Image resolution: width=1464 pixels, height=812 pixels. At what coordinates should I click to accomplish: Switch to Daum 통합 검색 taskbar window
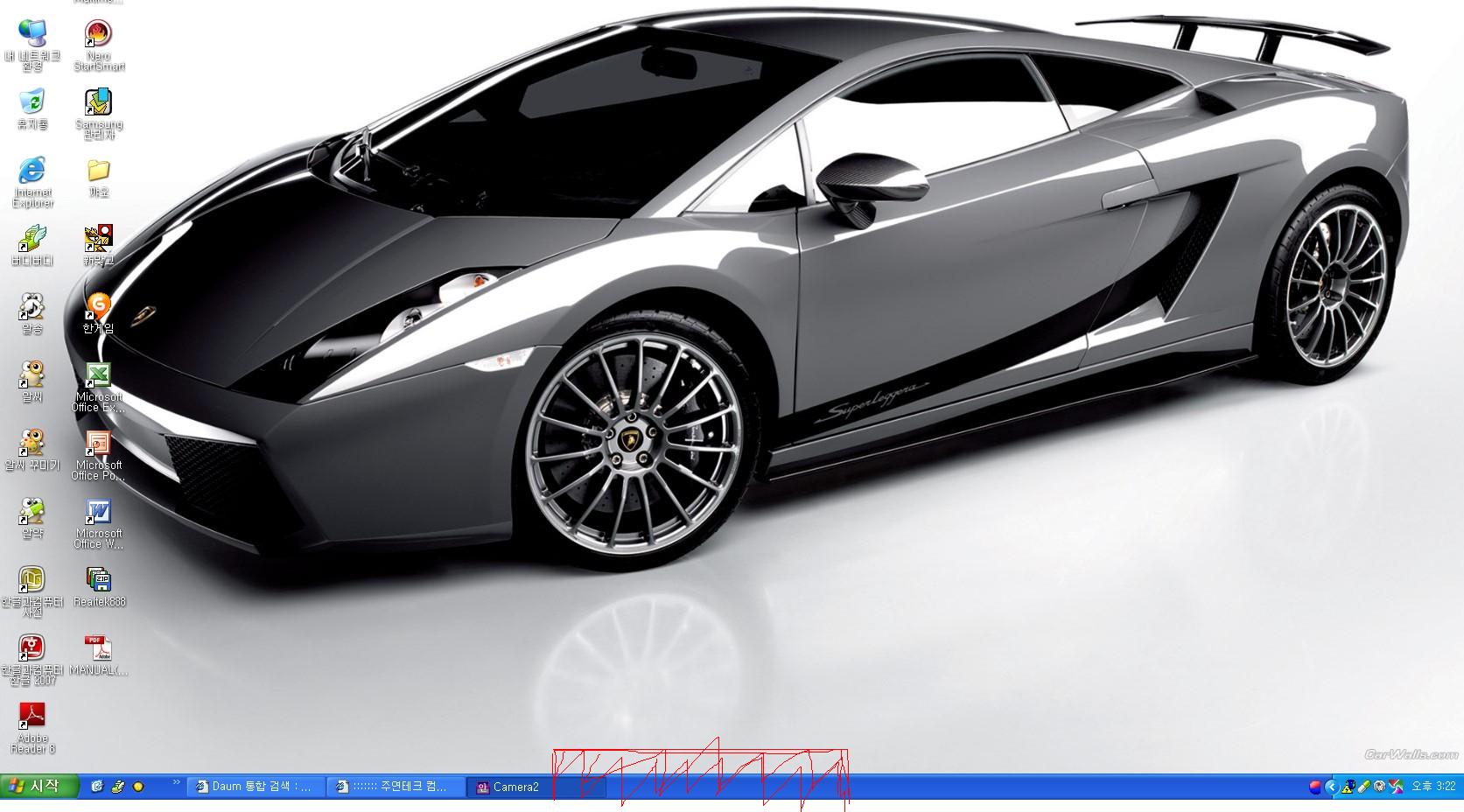(256, 787)
